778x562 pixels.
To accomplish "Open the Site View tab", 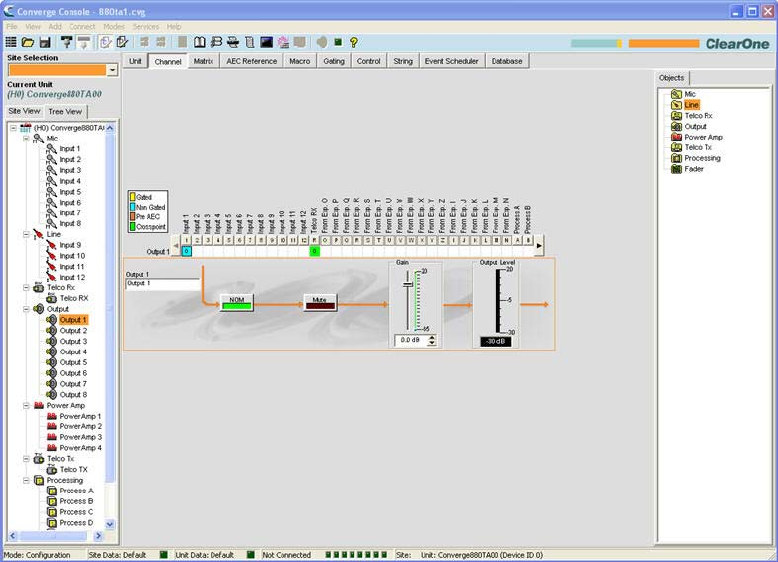I will pos(24,111).
